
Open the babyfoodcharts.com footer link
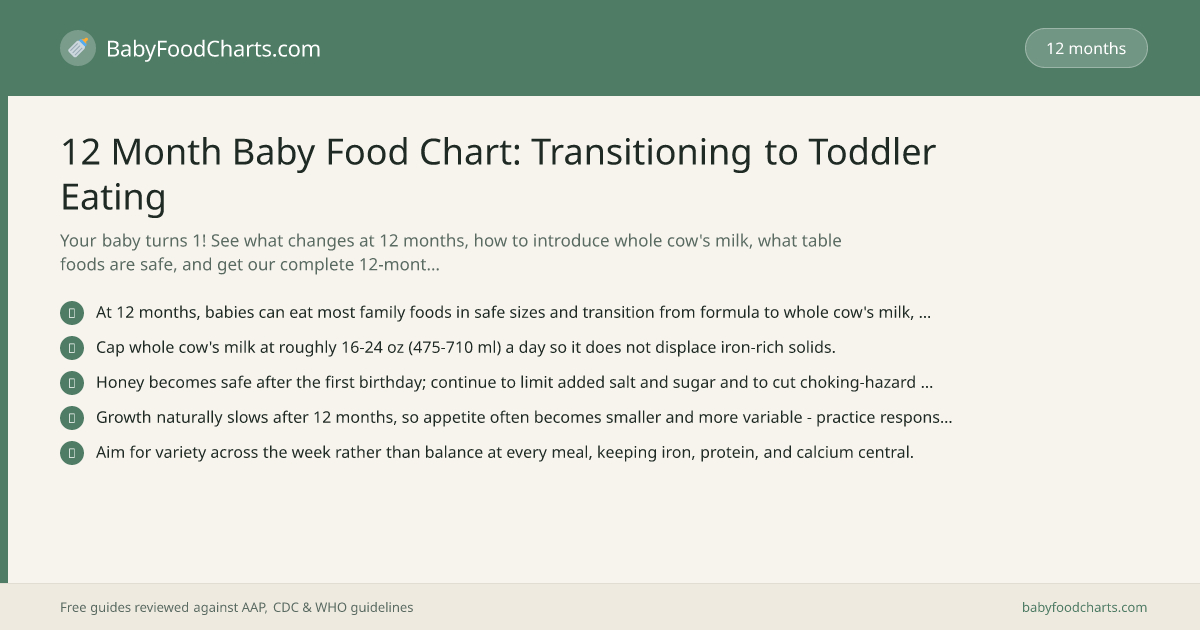pos(1084,607)
